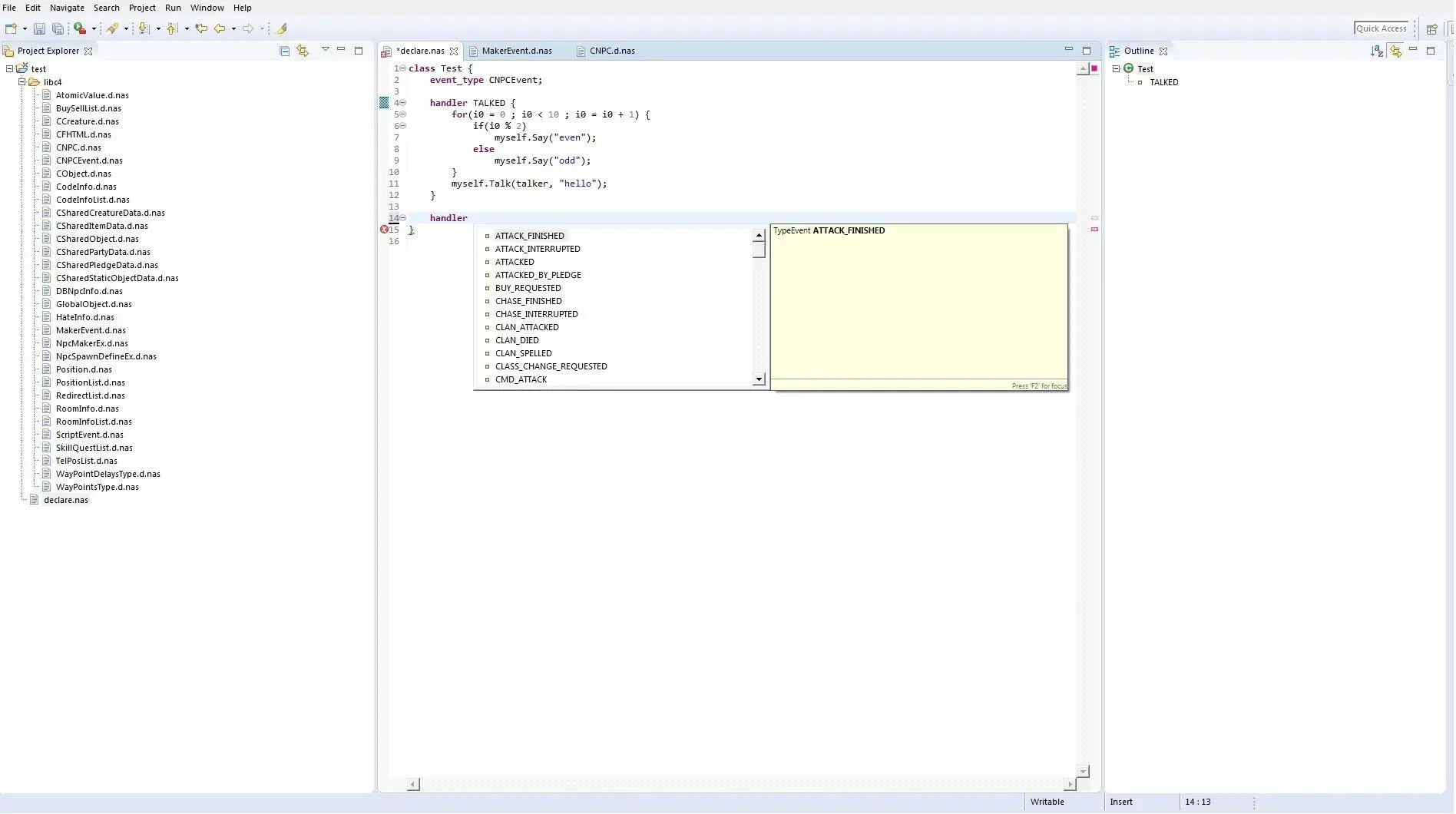
Task: Toggle Link with Editor in Outline view
Action: (x=1395, y=51)
